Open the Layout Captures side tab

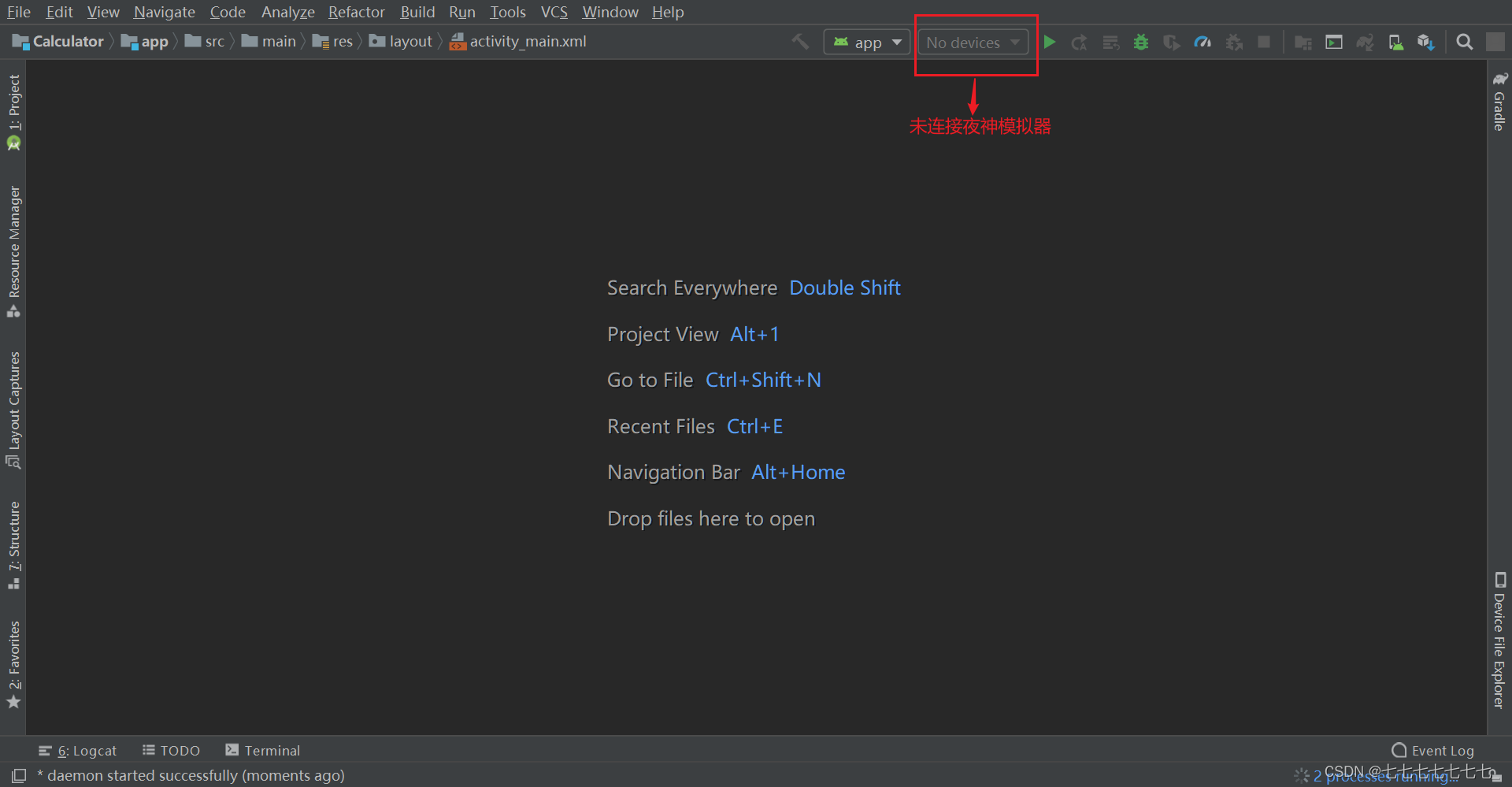13,410
